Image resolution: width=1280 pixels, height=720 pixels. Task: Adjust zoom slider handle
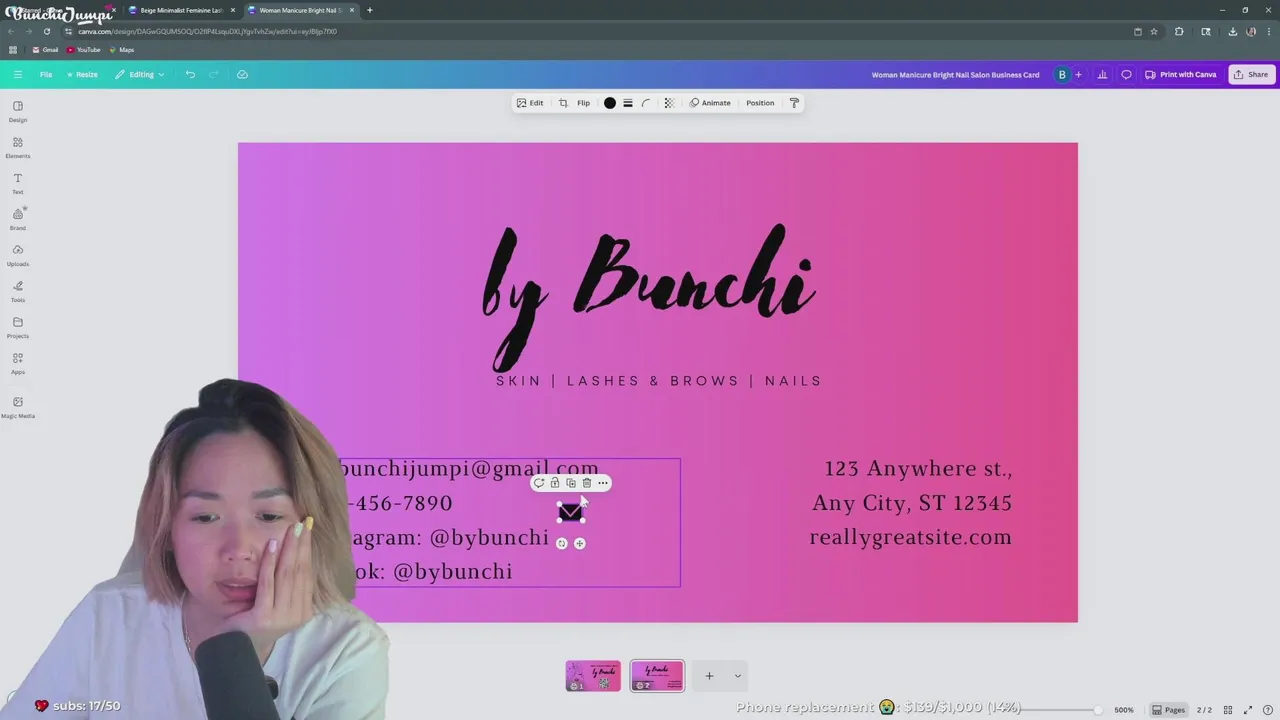pos(1097,710)
